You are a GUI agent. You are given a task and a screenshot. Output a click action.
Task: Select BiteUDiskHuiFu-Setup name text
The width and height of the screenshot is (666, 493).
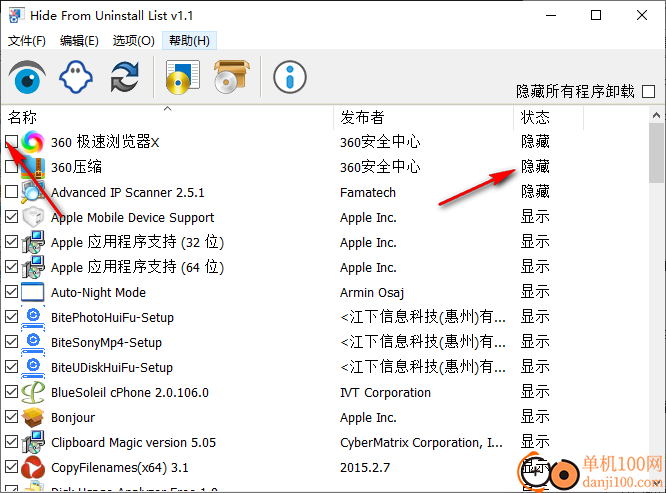[112, 368]
